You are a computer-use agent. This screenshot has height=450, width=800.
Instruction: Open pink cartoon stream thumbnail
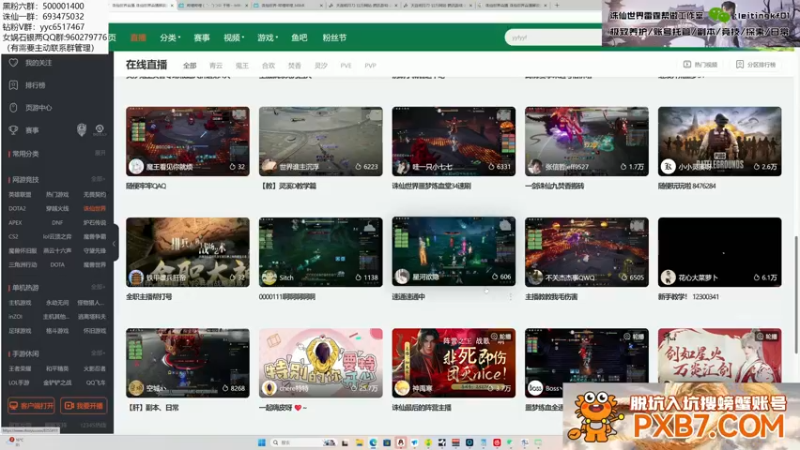[320, 363]
